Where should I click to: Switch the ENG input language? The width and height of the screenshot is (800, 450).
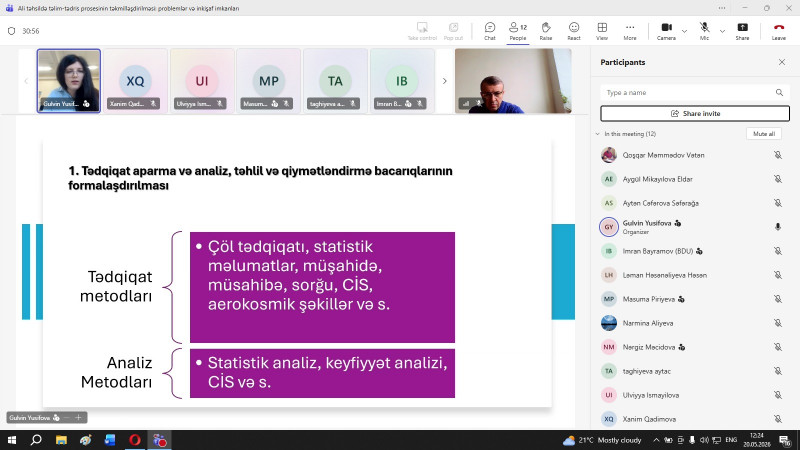731,440
